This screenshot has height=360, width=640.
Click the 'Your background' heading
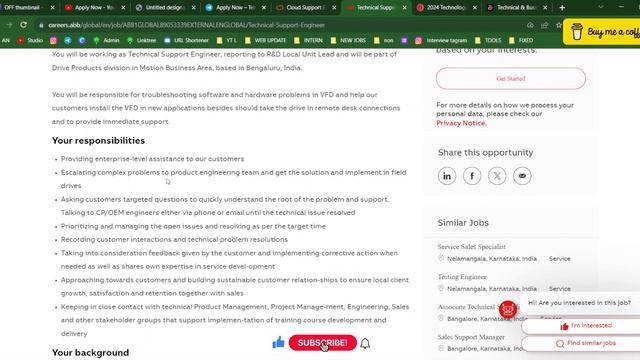point(90,352)
